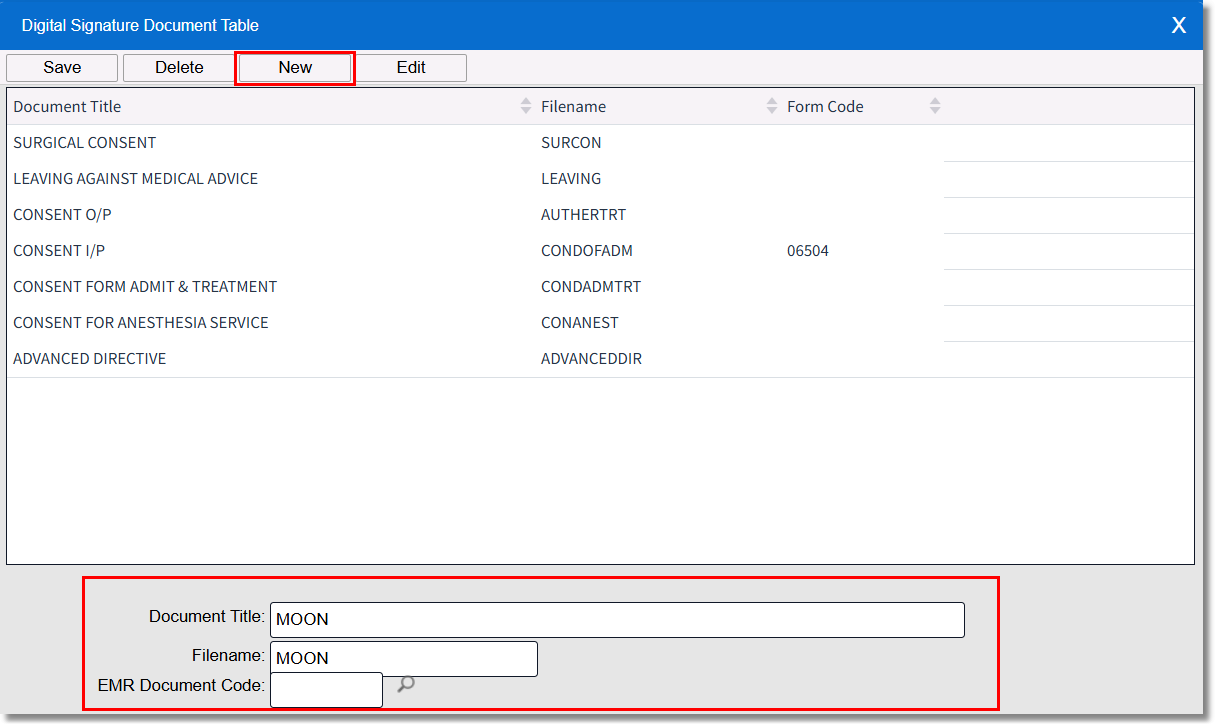Sort by Form Code column arrows
The image size is (1215, 726).
934,106
